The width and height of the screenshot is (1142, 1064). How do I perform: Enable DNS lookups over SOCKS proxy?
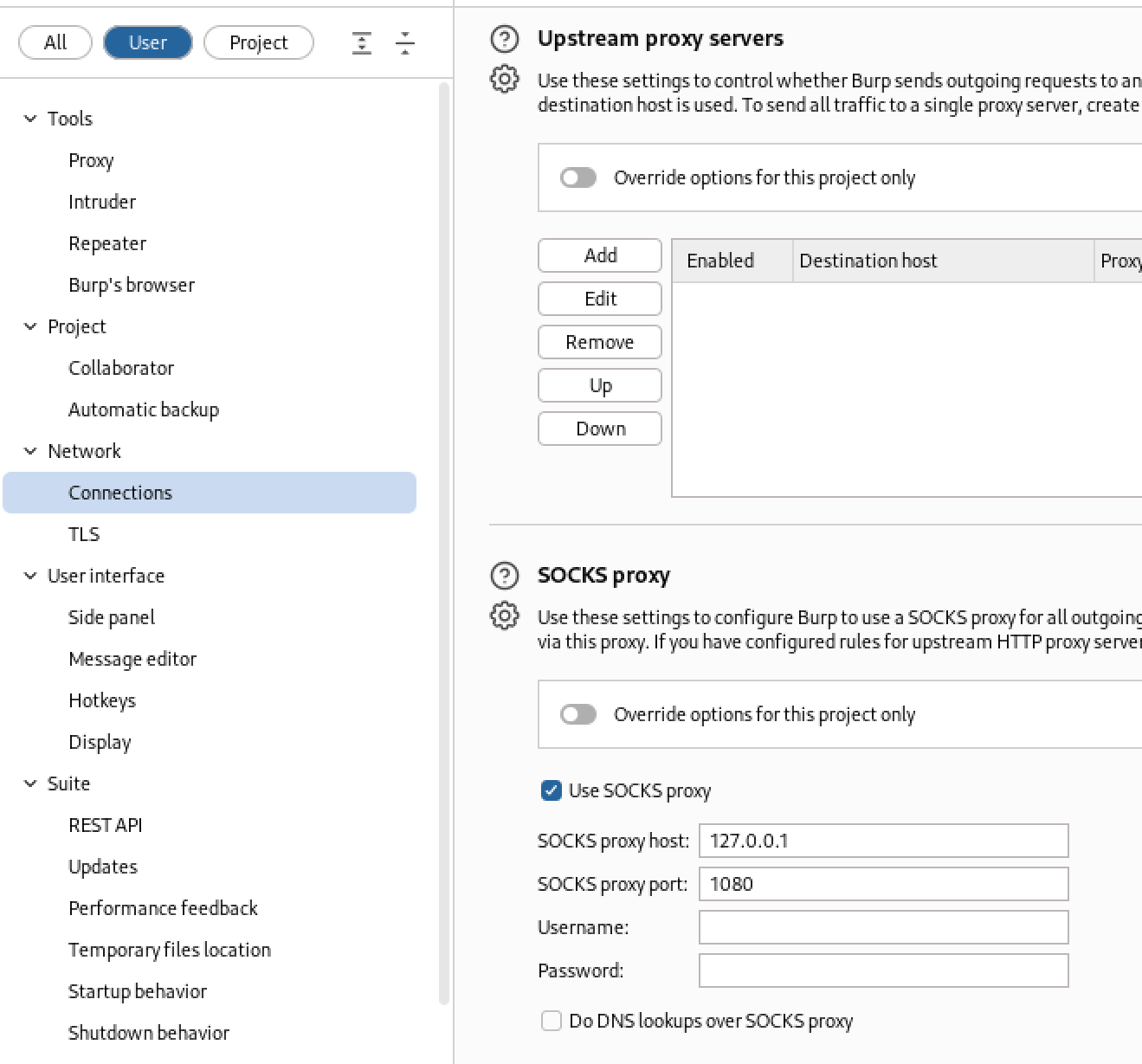point(551,1021)
